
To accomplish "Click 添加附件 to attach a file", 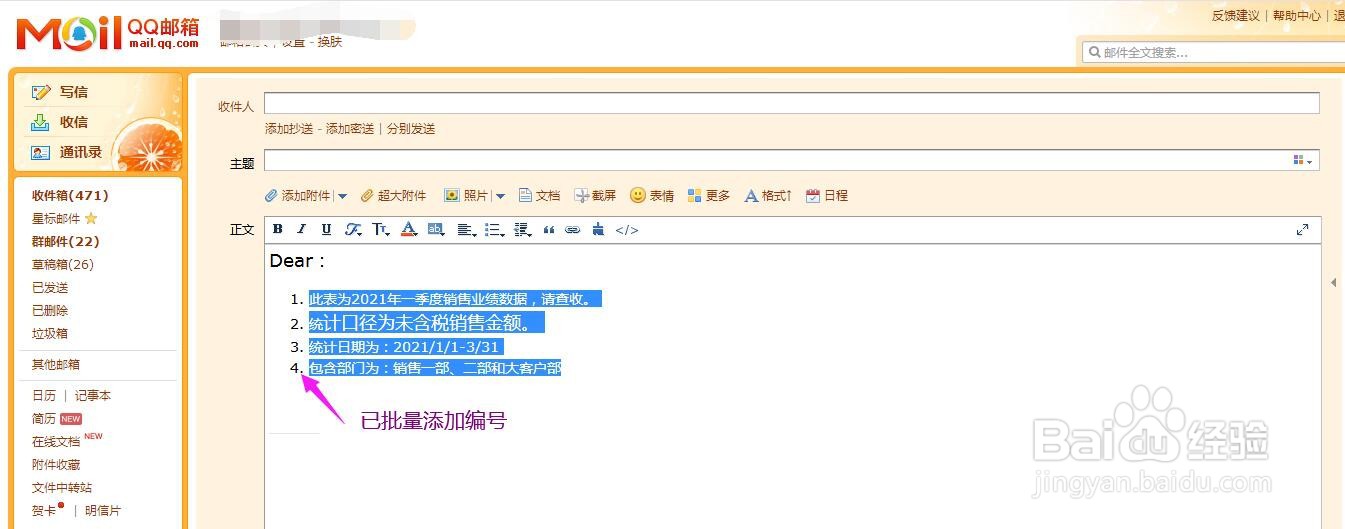I will pos(298,196).
